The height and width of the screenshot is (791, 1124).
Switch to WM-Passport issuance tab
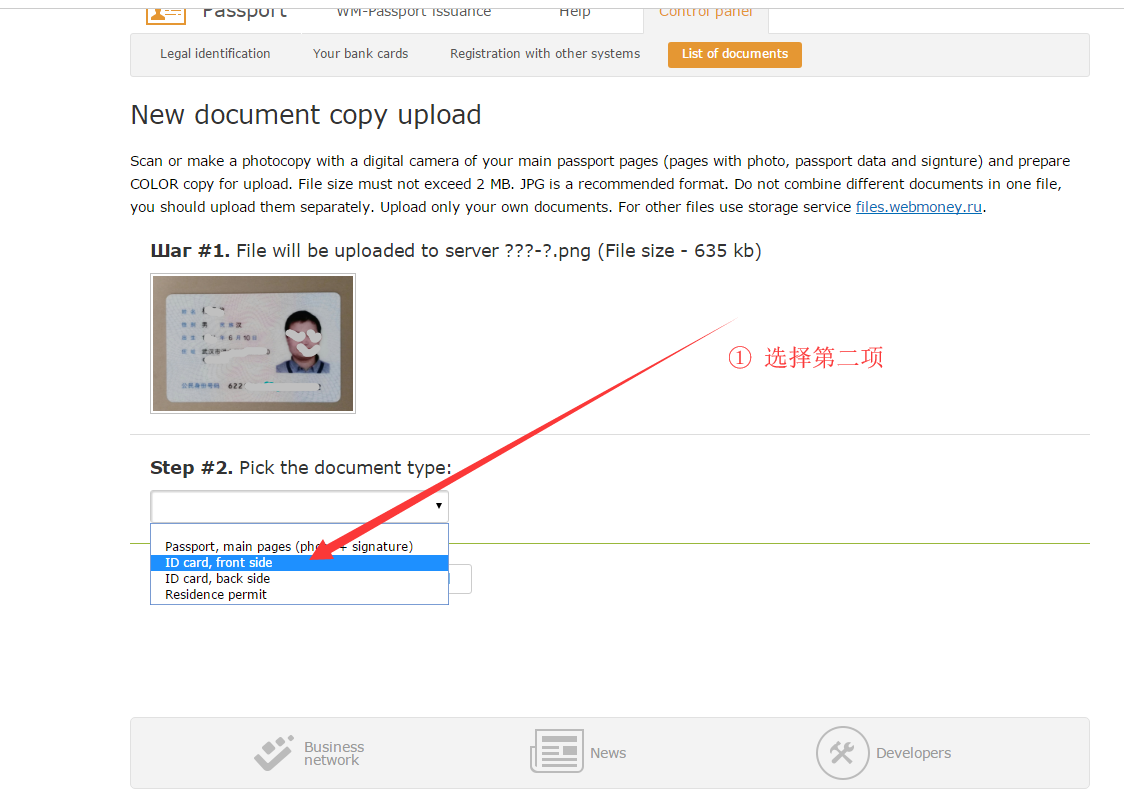(x=413, y=12)
